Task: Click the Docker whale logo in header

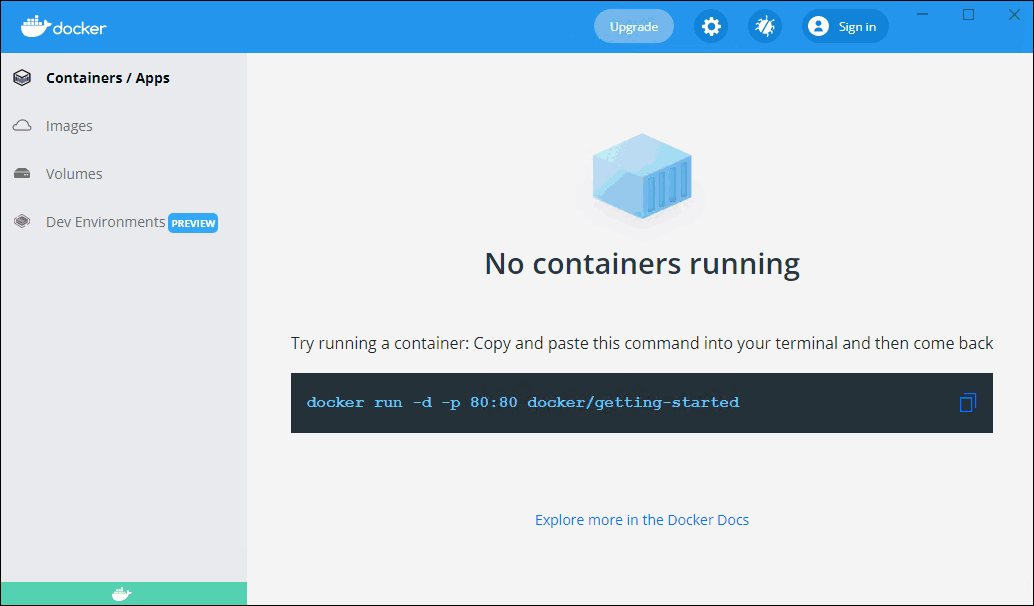Action: coord(63,26)
